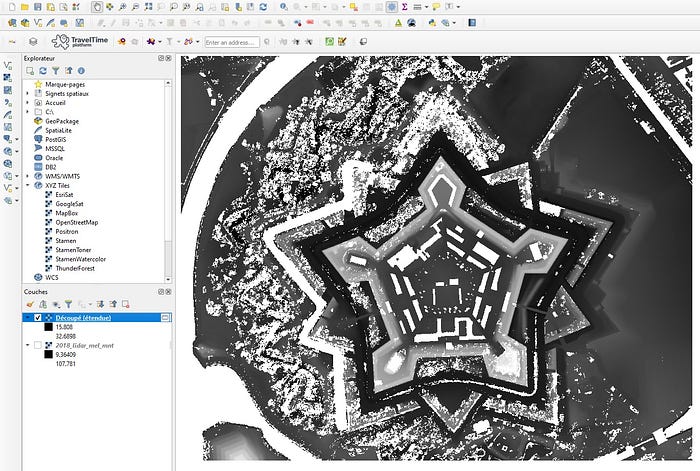Viewport: 700px width, 471px height.
Task: Click the Enter an address field
Action: point(232,42)
